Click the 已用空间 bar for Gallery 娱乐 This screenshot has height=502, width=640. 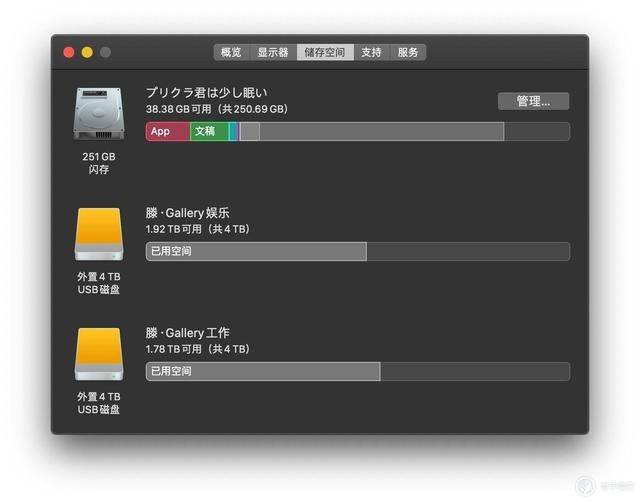256,251
